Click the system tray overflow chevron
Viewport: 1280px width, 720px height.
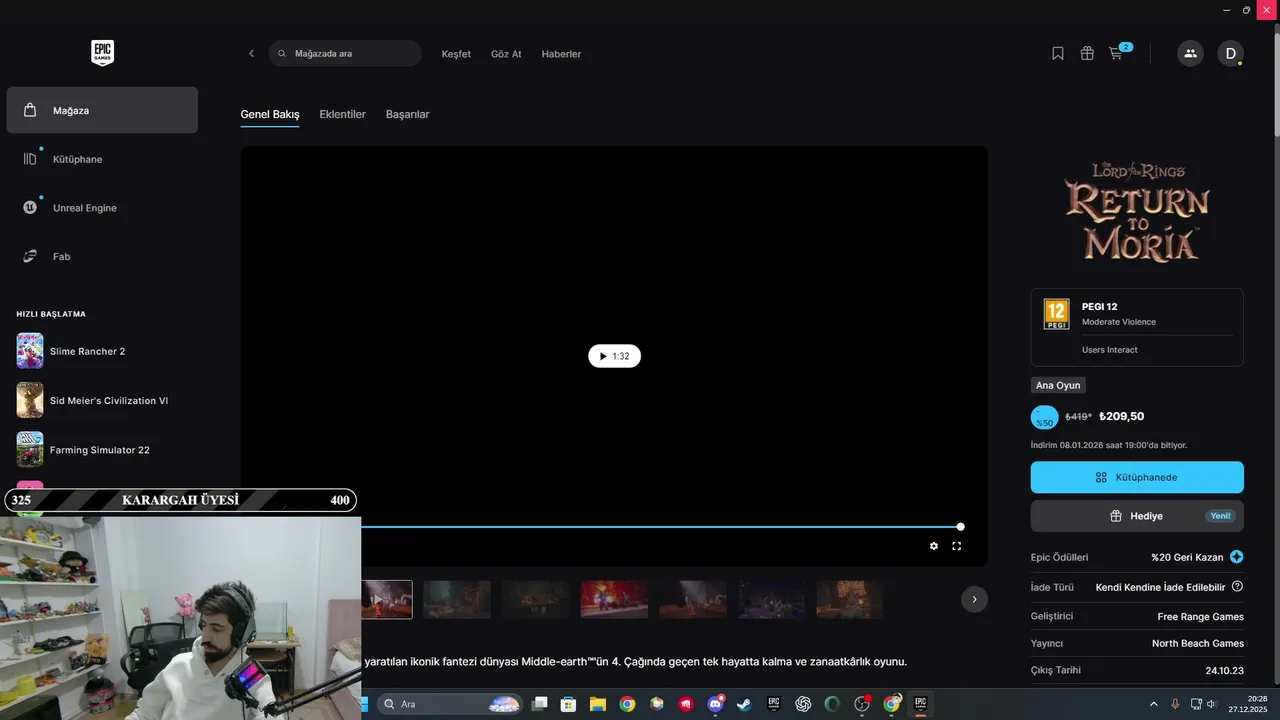point(1153,704)
